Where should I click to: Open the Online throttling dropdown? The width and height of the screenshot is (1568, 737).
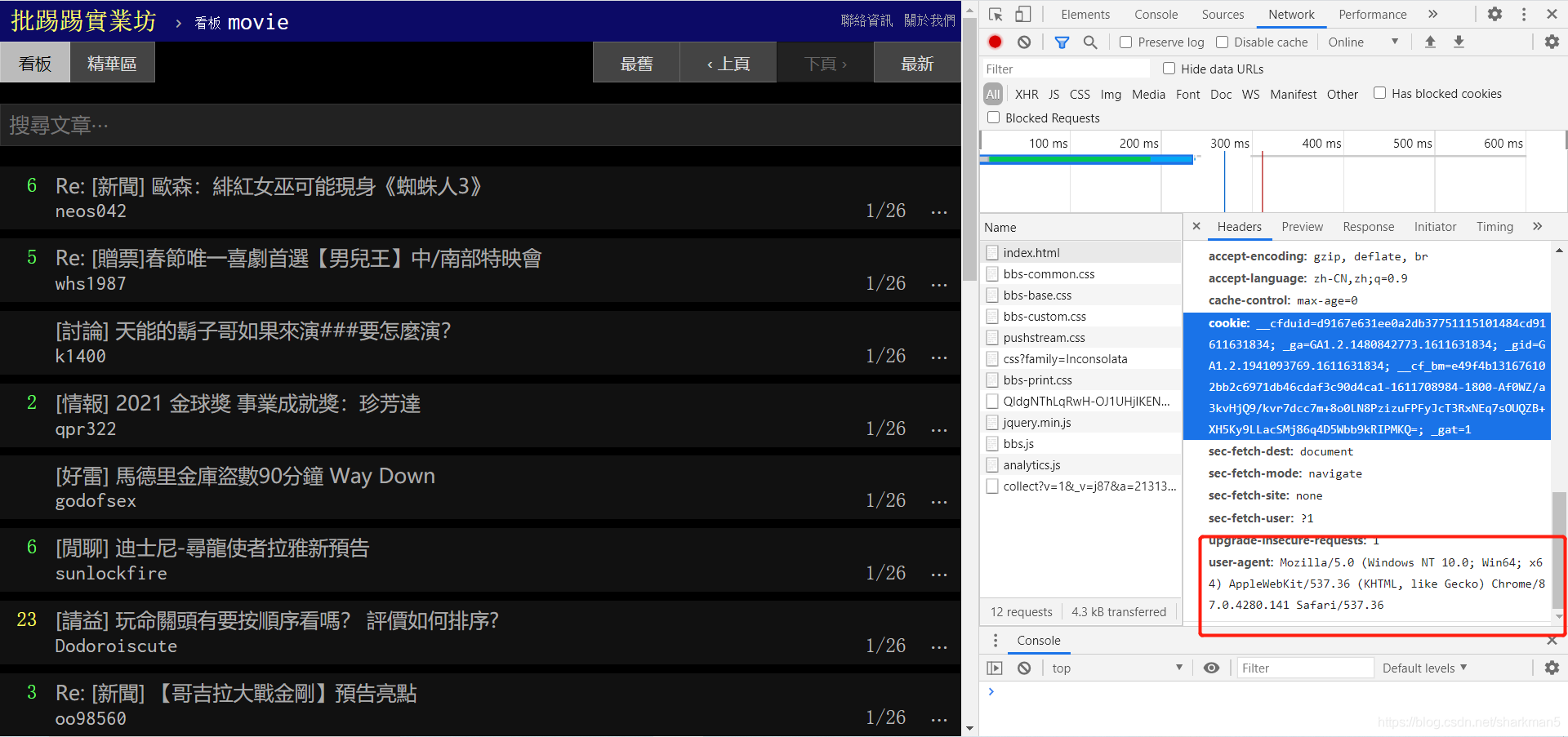click(1363, 42)
